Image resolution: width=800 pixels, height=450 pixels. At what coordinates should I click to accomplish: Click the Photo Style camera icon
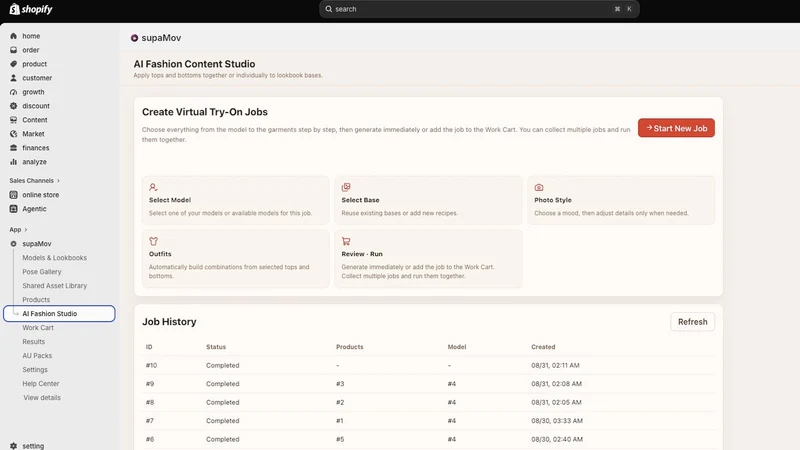point(539,187)
